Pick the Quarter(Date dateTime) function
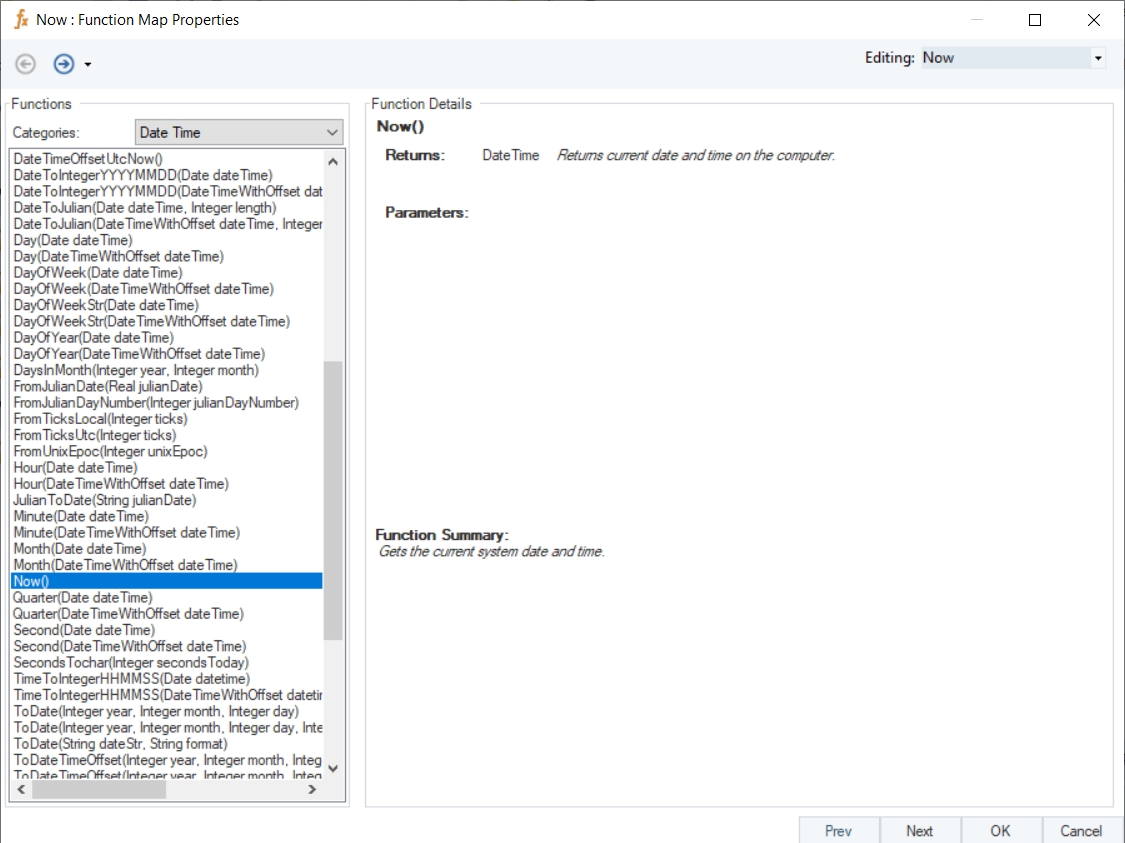The width and height of the screenshot is (1125, 843). (83, 598)
